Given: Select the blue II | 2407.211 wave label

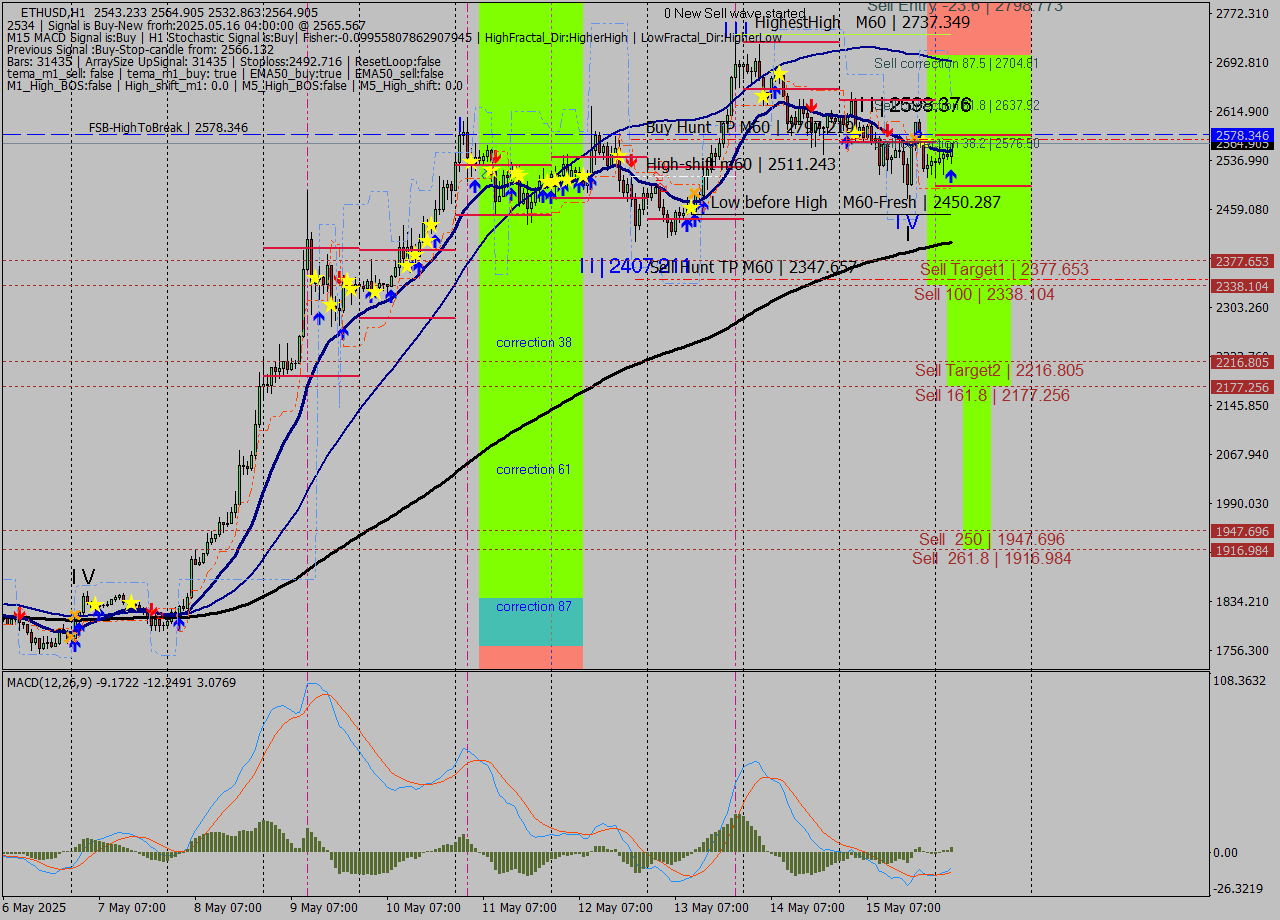Looking at the screenshot, I should (634, 266).
